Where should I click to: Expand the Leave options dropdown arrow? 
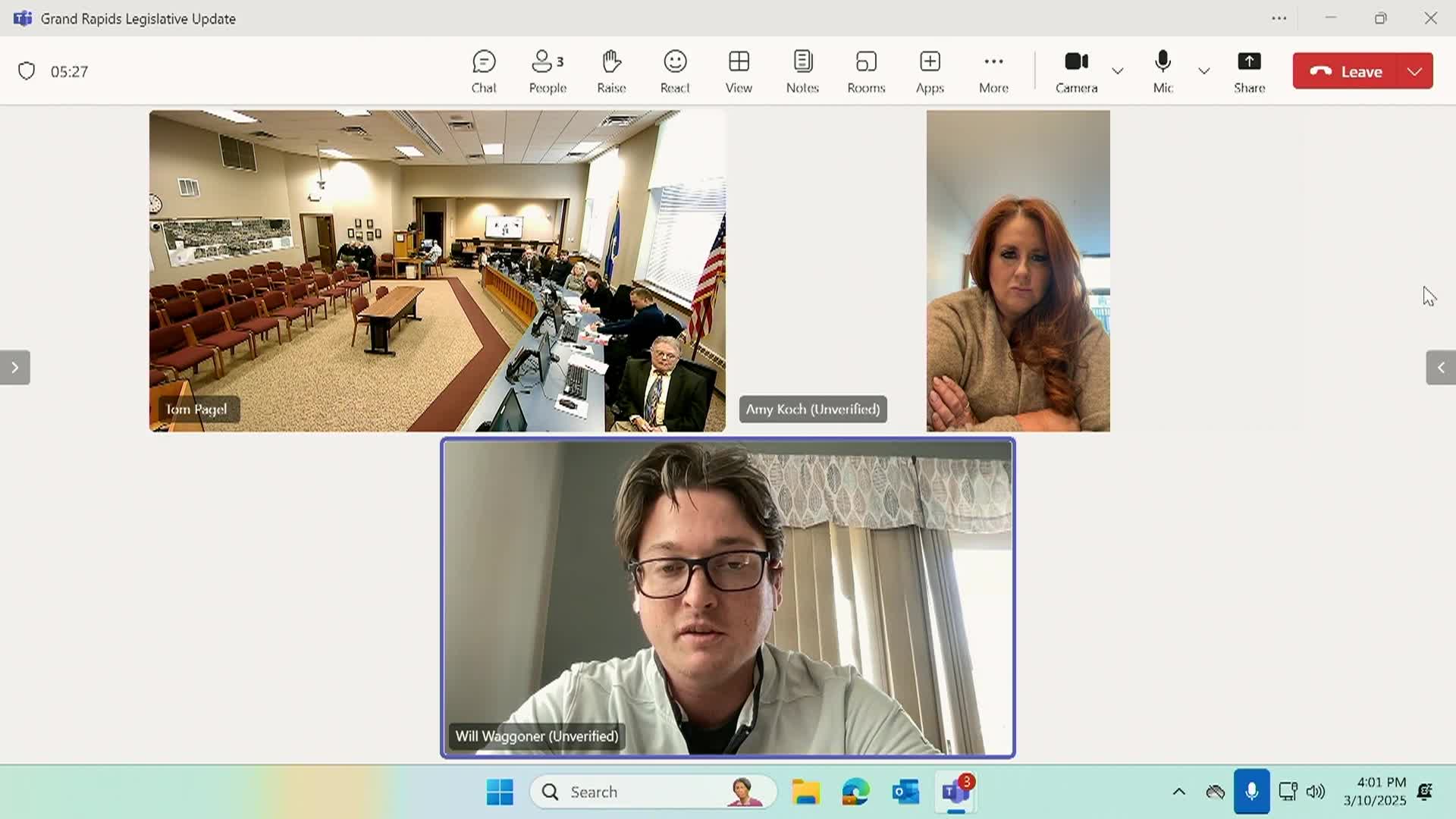click(x=1414, y=71)
